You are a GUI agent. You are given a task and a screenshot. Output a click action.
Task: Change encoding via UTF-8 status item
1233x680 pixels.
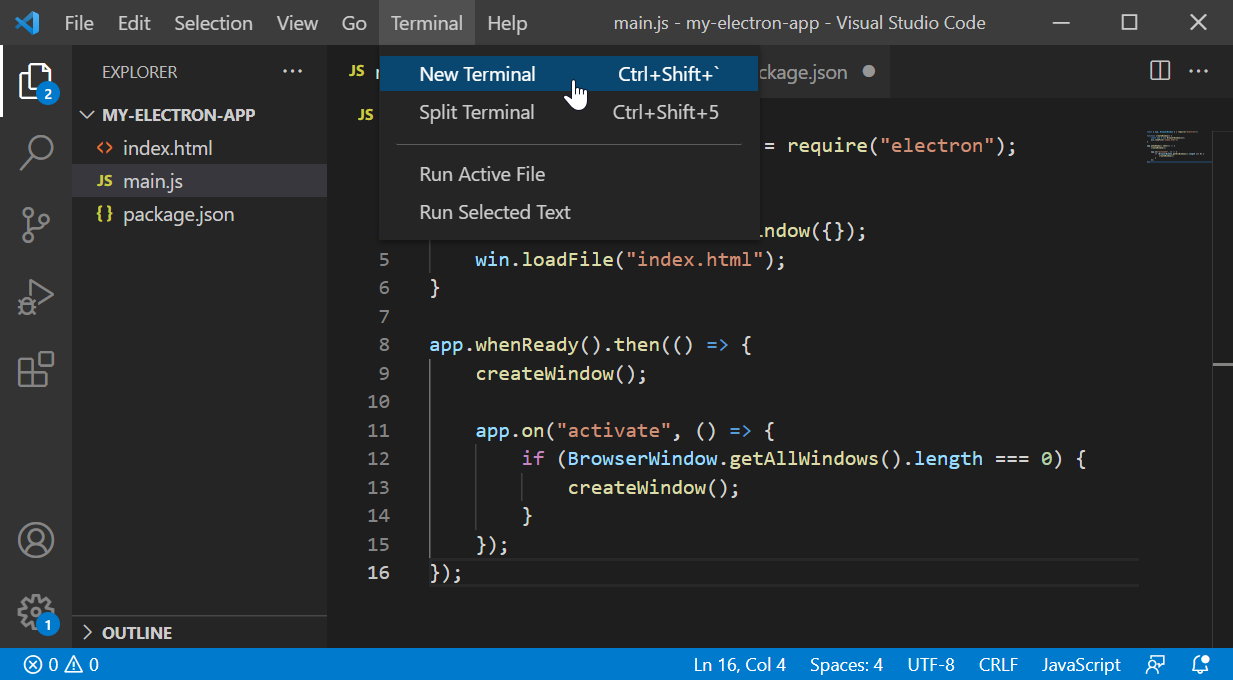point(931,664)
